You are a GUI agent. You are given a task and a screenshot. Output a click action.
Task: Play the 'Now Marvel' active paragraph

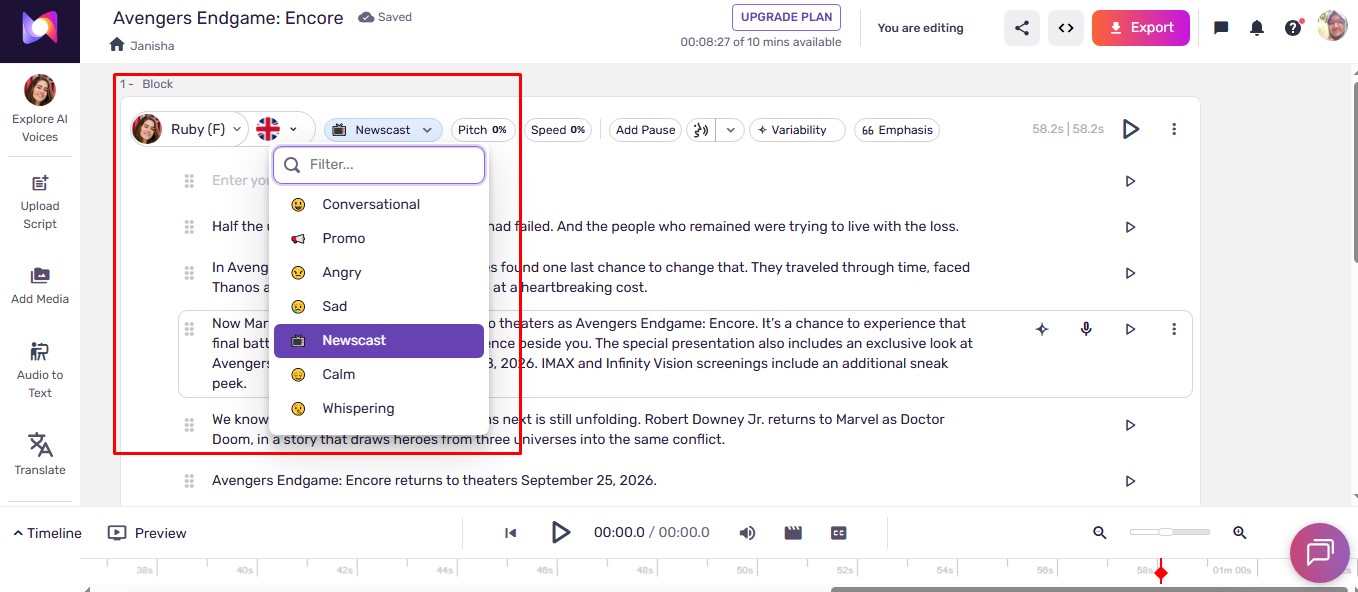coord(1130,329)
